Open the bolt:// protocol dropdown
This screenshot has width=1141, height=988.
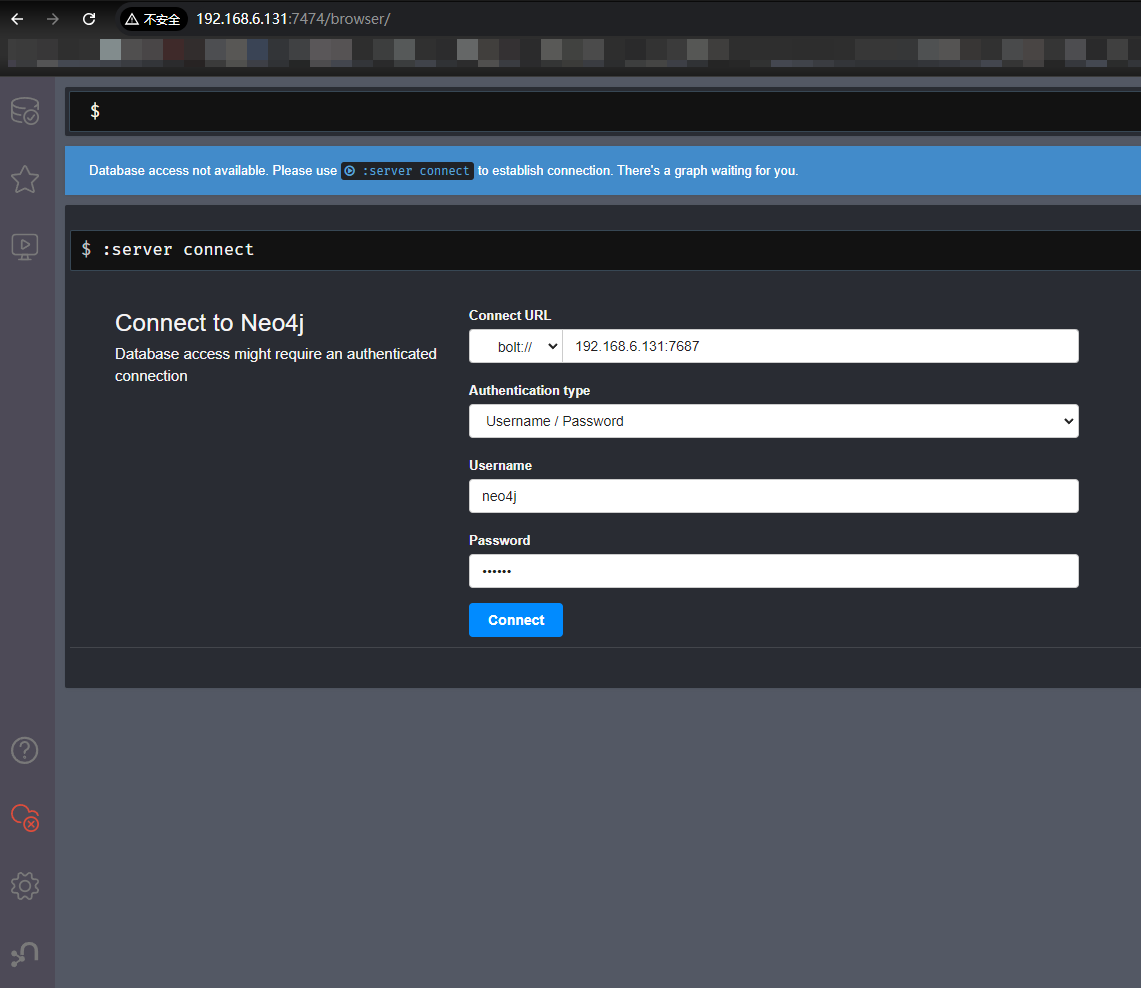coord(516,346)
